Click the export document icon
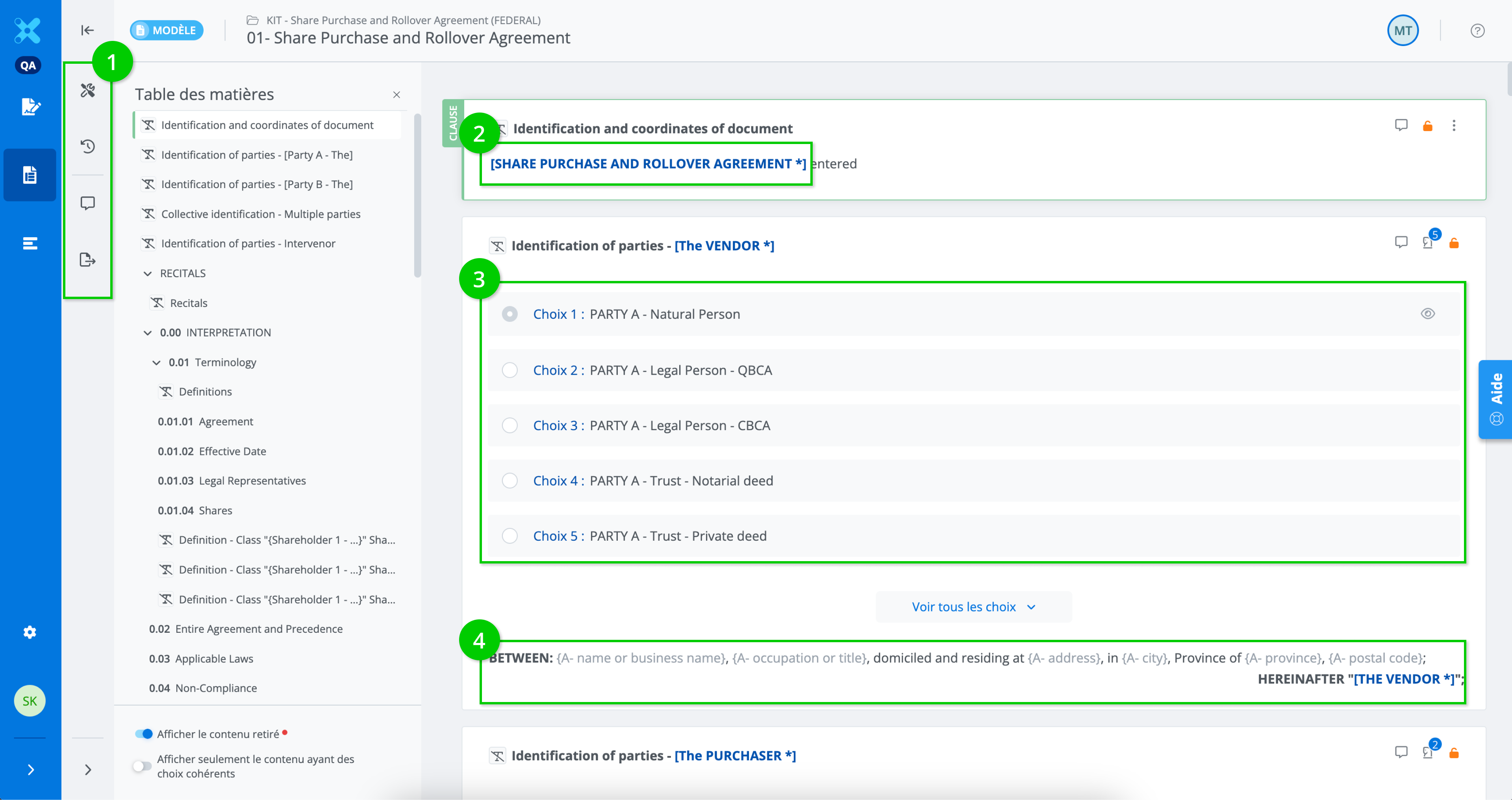Image resolution: width=1512 pixels, height=800 pixels. (x=87, y=260)
